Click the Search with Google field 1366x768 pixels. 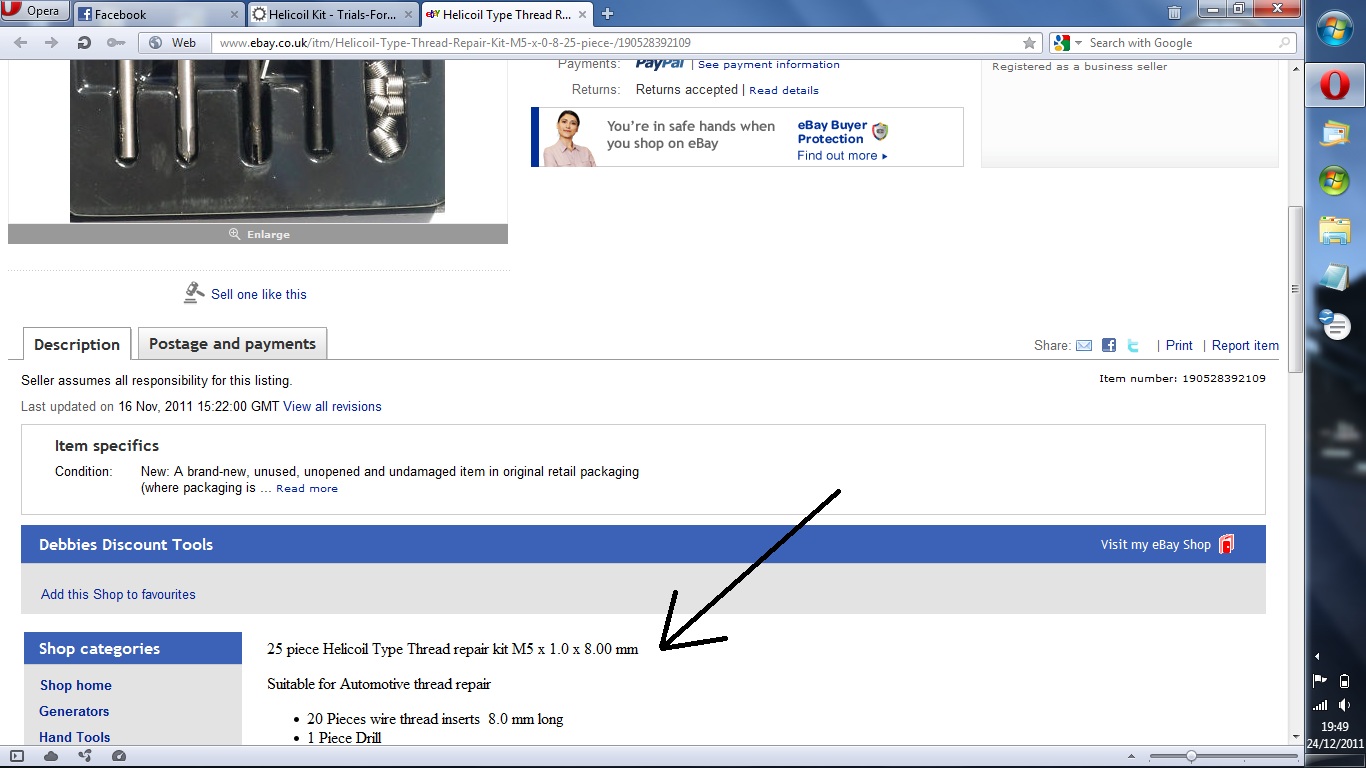[1180, 43]
